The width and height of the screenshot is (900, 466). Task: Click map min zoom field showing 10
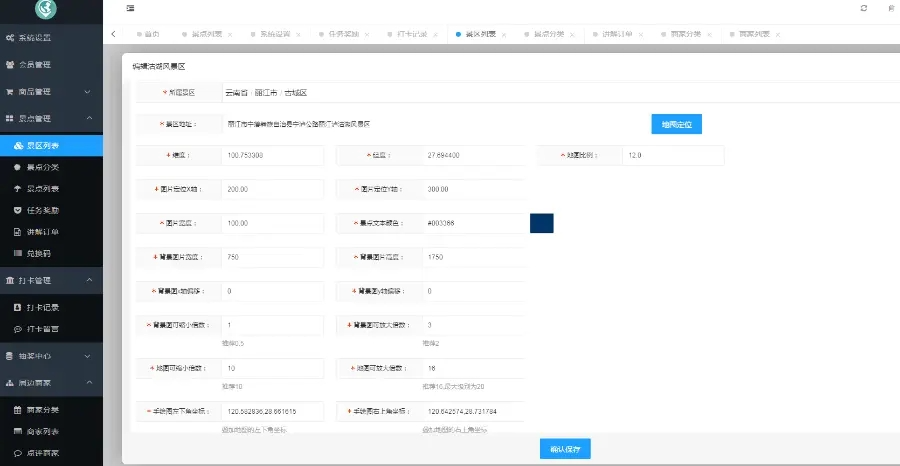(273, 368)
